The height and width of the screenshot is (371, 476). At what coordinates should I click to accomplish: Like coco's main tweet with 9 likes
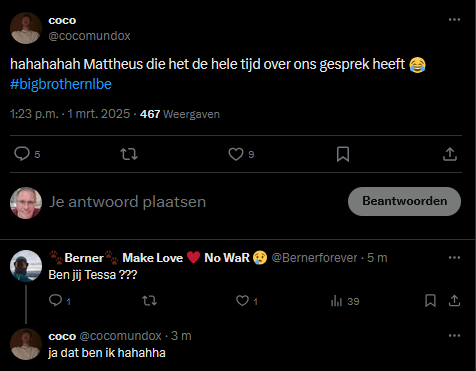236,154
